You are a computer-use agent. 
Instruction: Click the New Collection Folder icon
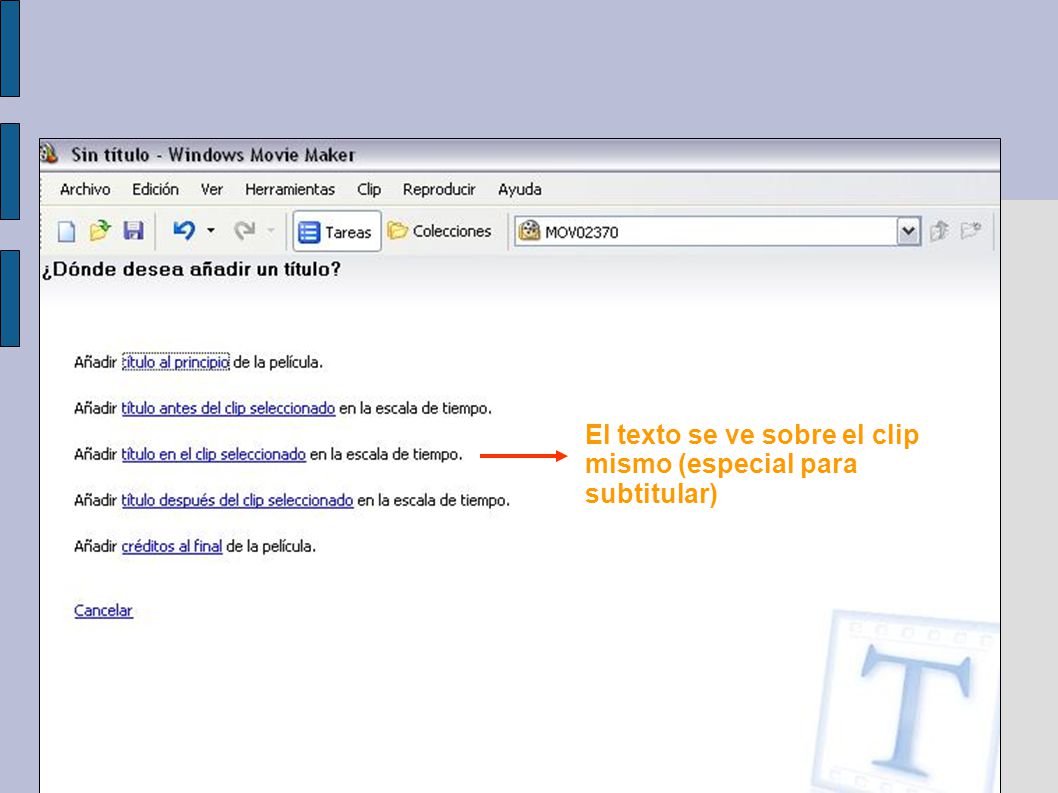(971, 231)
